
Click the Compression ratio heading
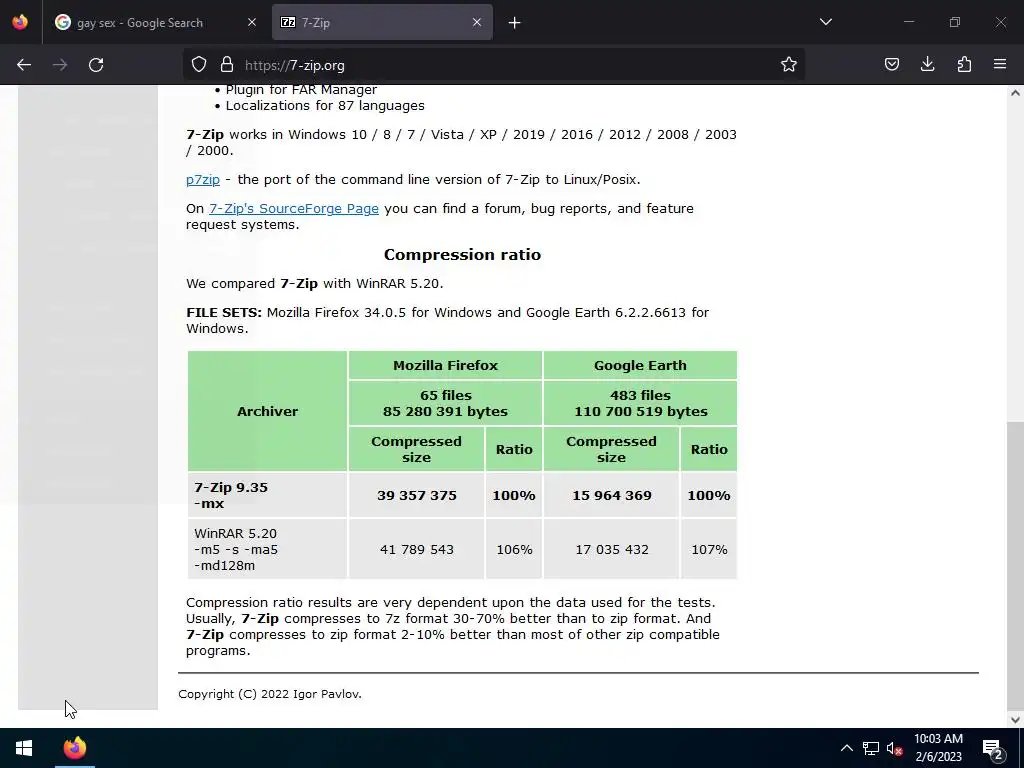click(462, 255)
